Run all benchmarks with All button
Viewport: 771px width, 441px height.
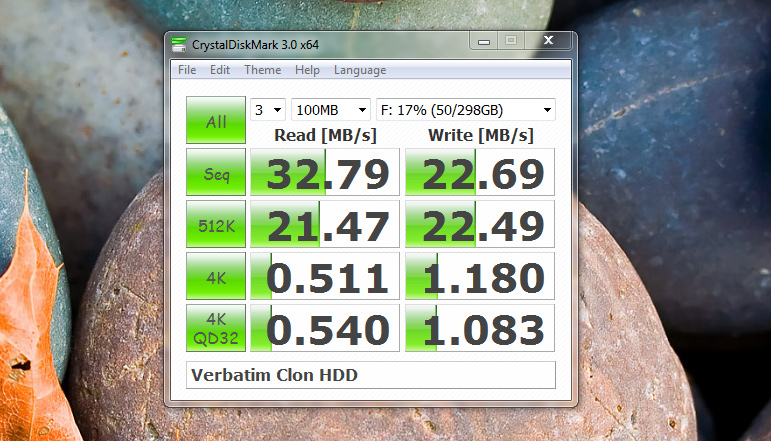(216, 120)
